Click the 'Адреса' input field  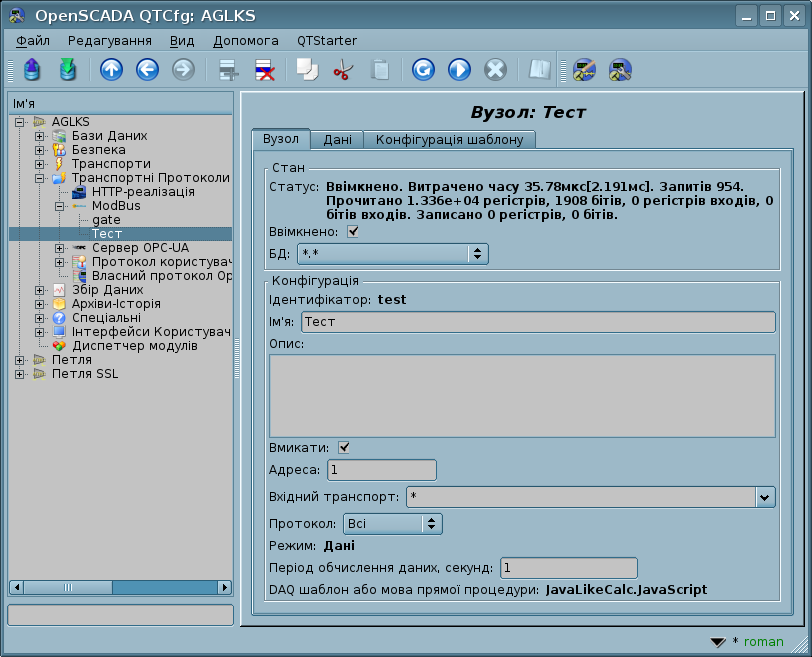click(381, 470)
